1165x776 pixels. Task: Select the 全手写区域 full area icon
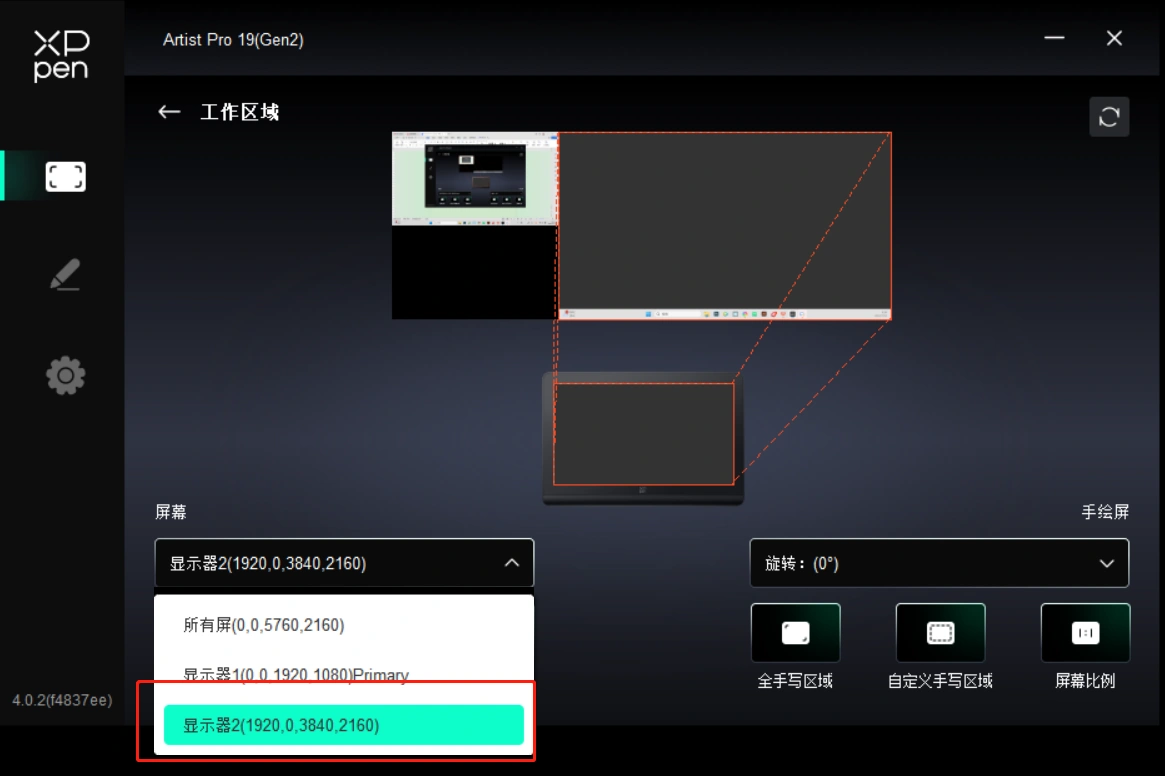pos(795,633)
